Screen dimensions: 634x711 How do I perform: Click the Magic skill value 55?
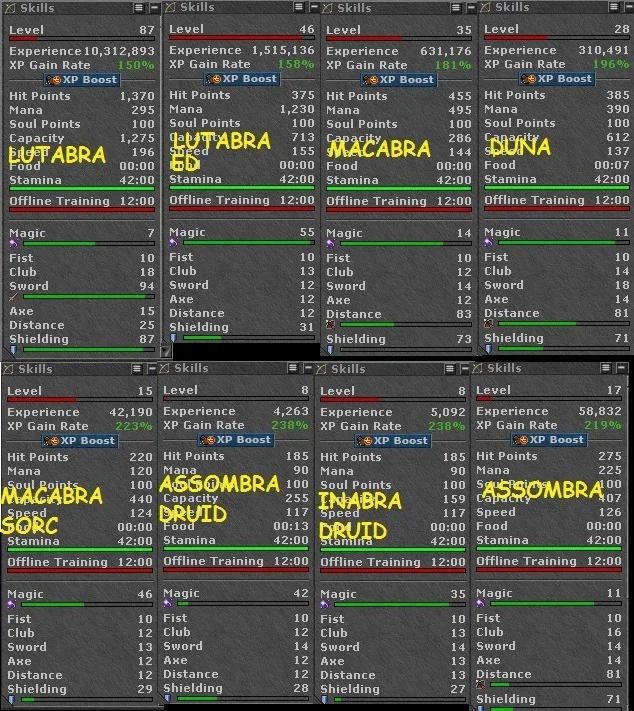[307, 232]
